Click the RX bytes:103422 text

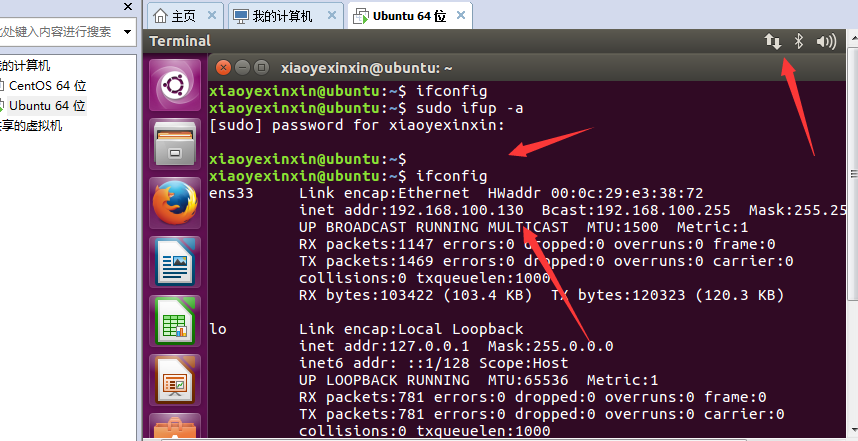coord(366,295)
